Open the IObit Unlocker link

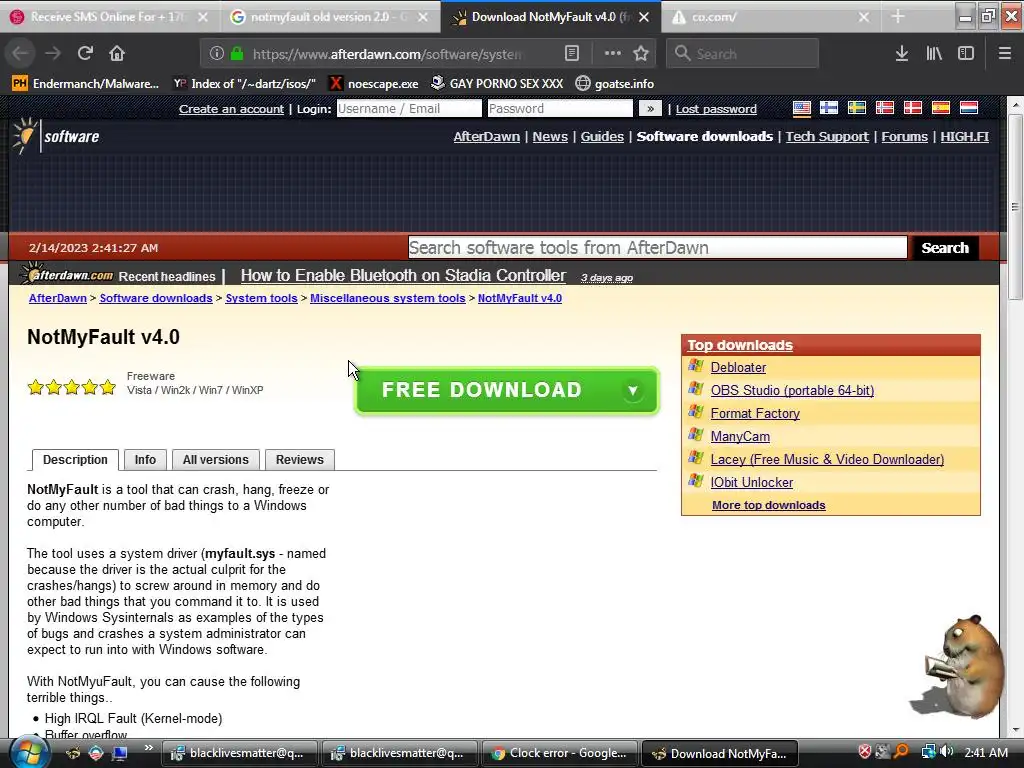coord(752,483)
